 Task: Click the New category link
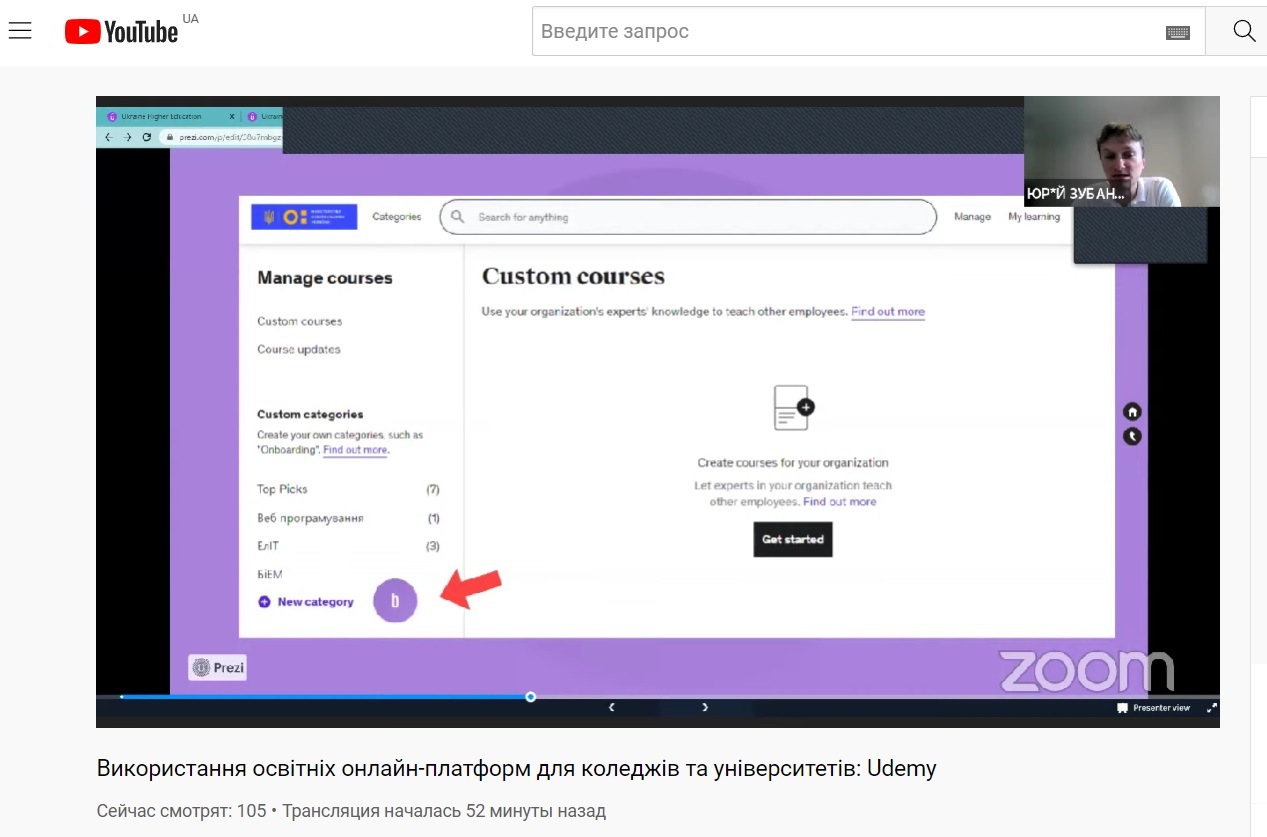(314, 602)
